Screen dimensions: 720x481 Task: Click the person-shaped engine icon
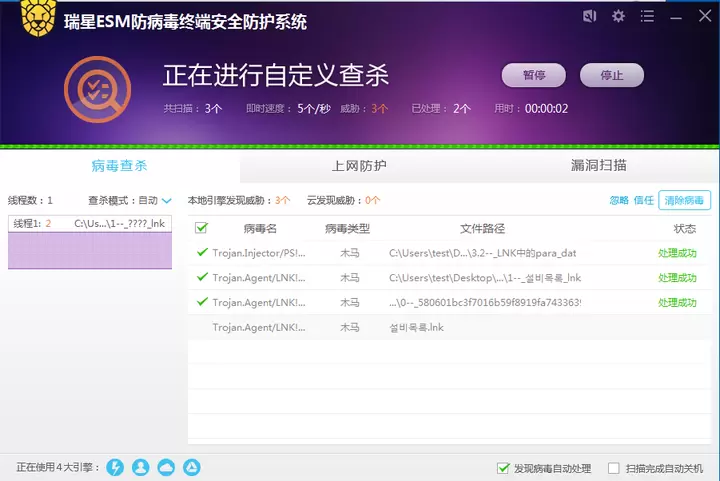141,467
